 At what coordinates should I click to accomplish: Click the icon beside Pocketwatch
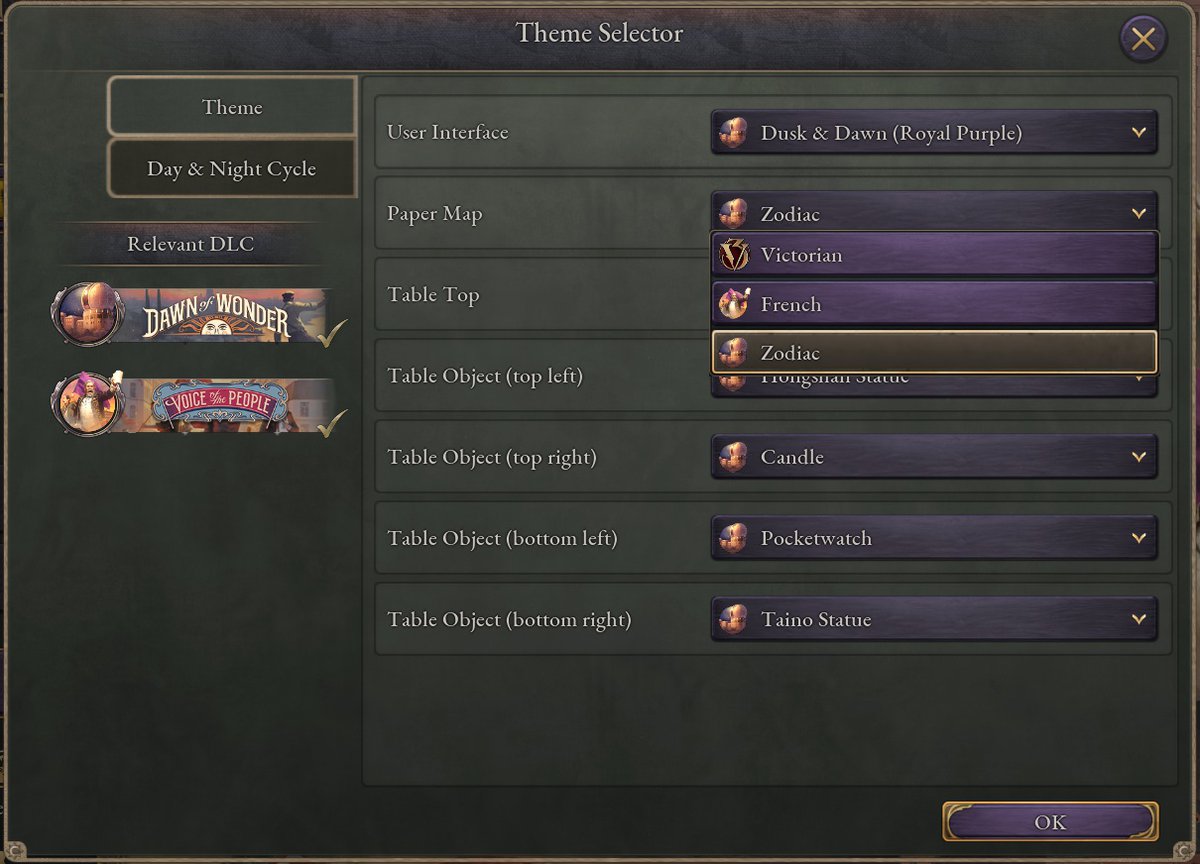tap(734, 538)
